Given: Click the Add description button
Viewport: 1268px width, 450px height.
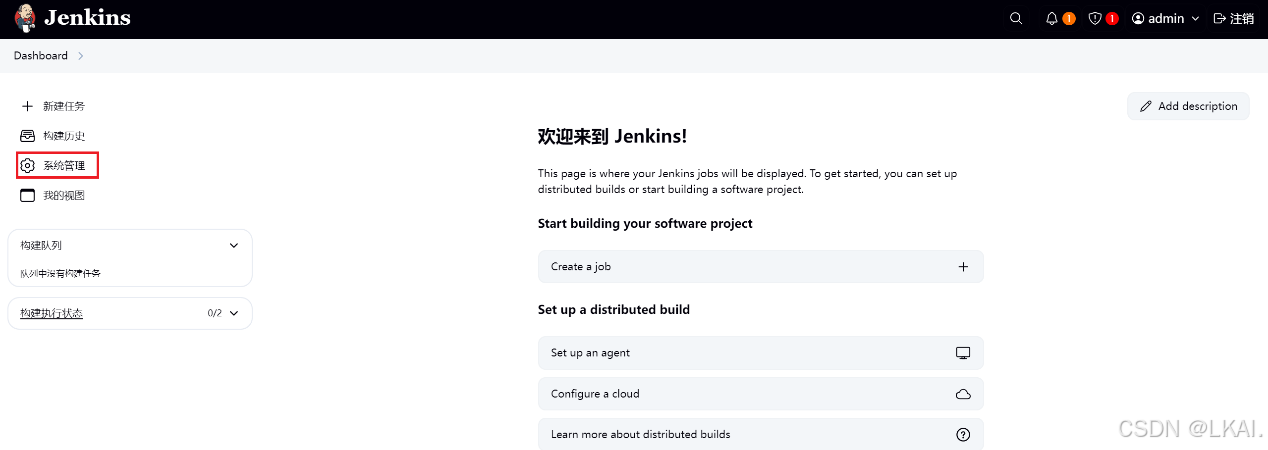Looking at the screenshot, I should [x=1188, y=106].
